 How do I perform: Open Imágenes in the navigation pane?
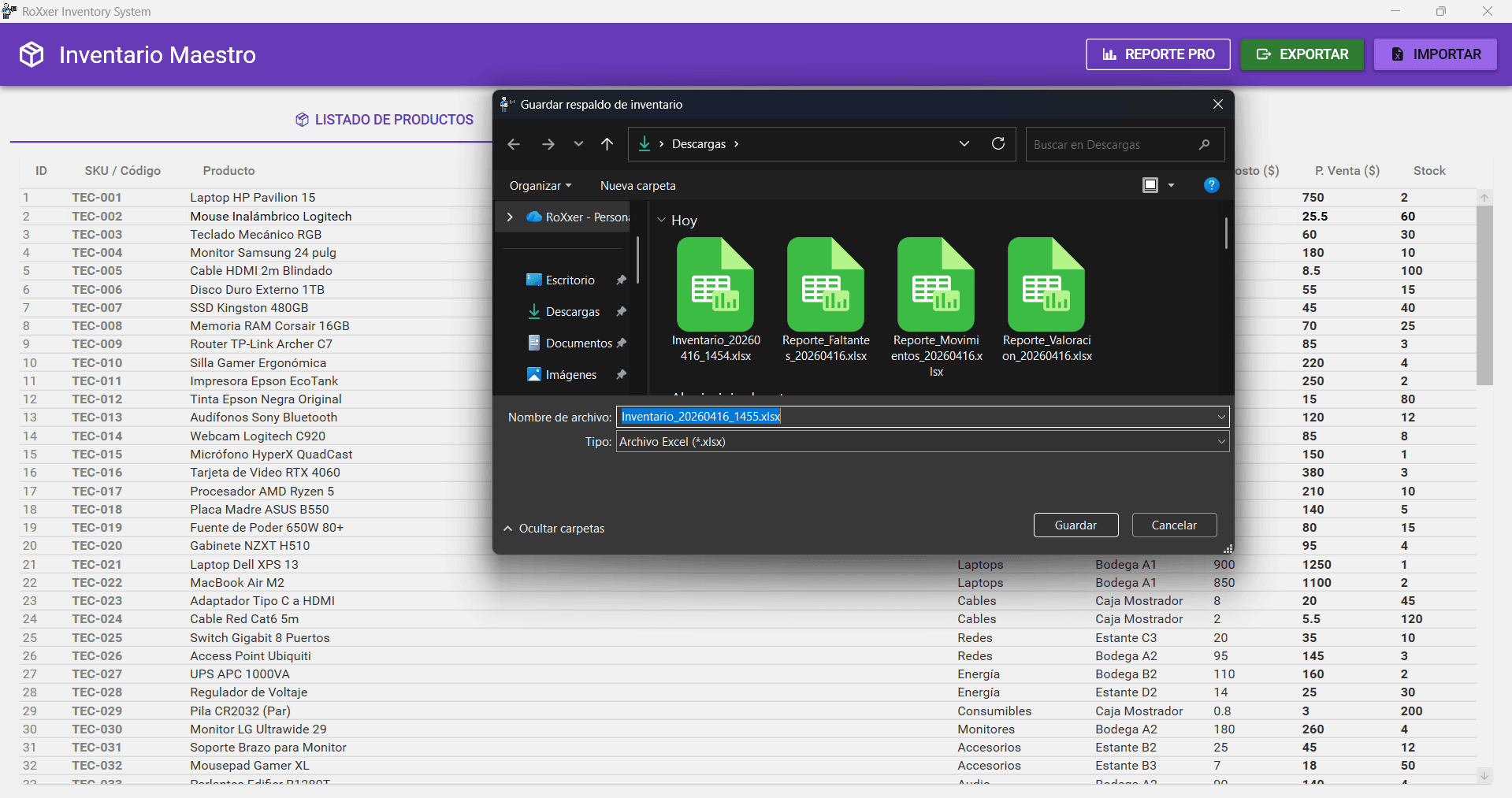click(x=562, y=375)
